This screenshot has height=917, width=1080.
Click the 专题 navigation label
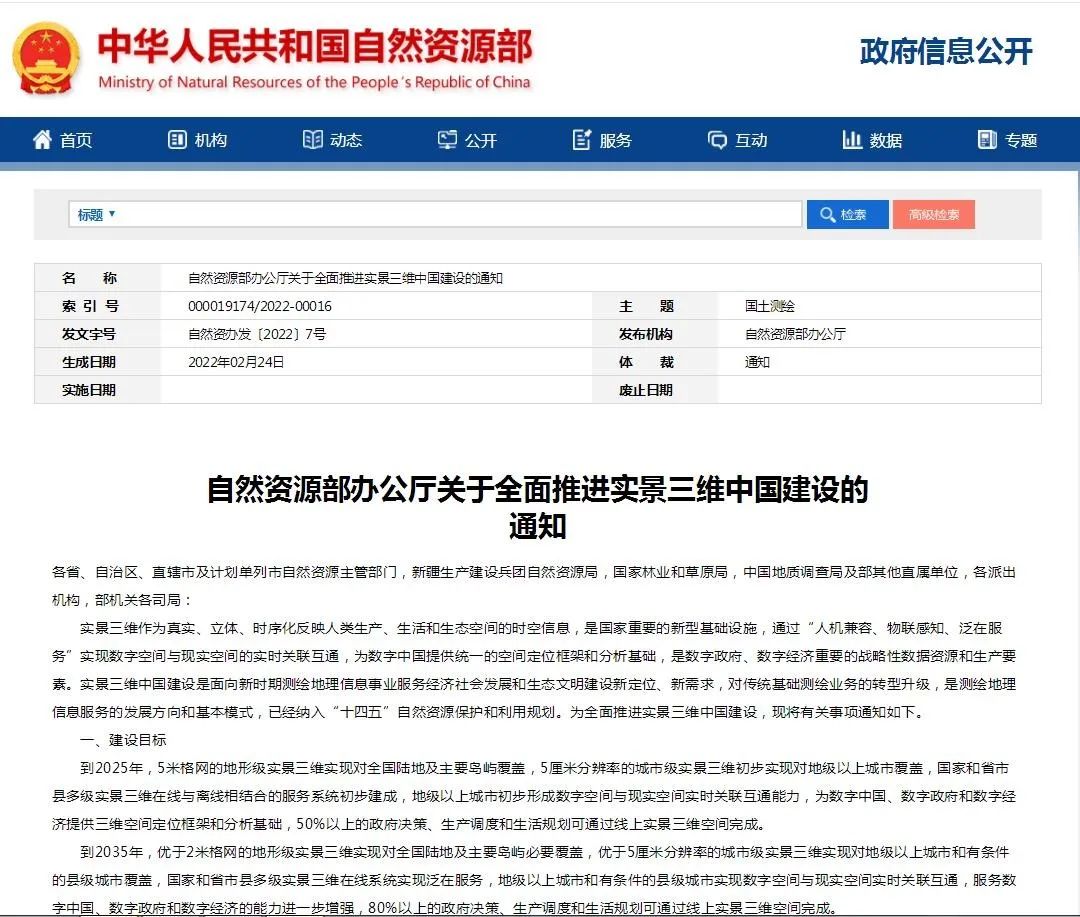point(1021,141)
